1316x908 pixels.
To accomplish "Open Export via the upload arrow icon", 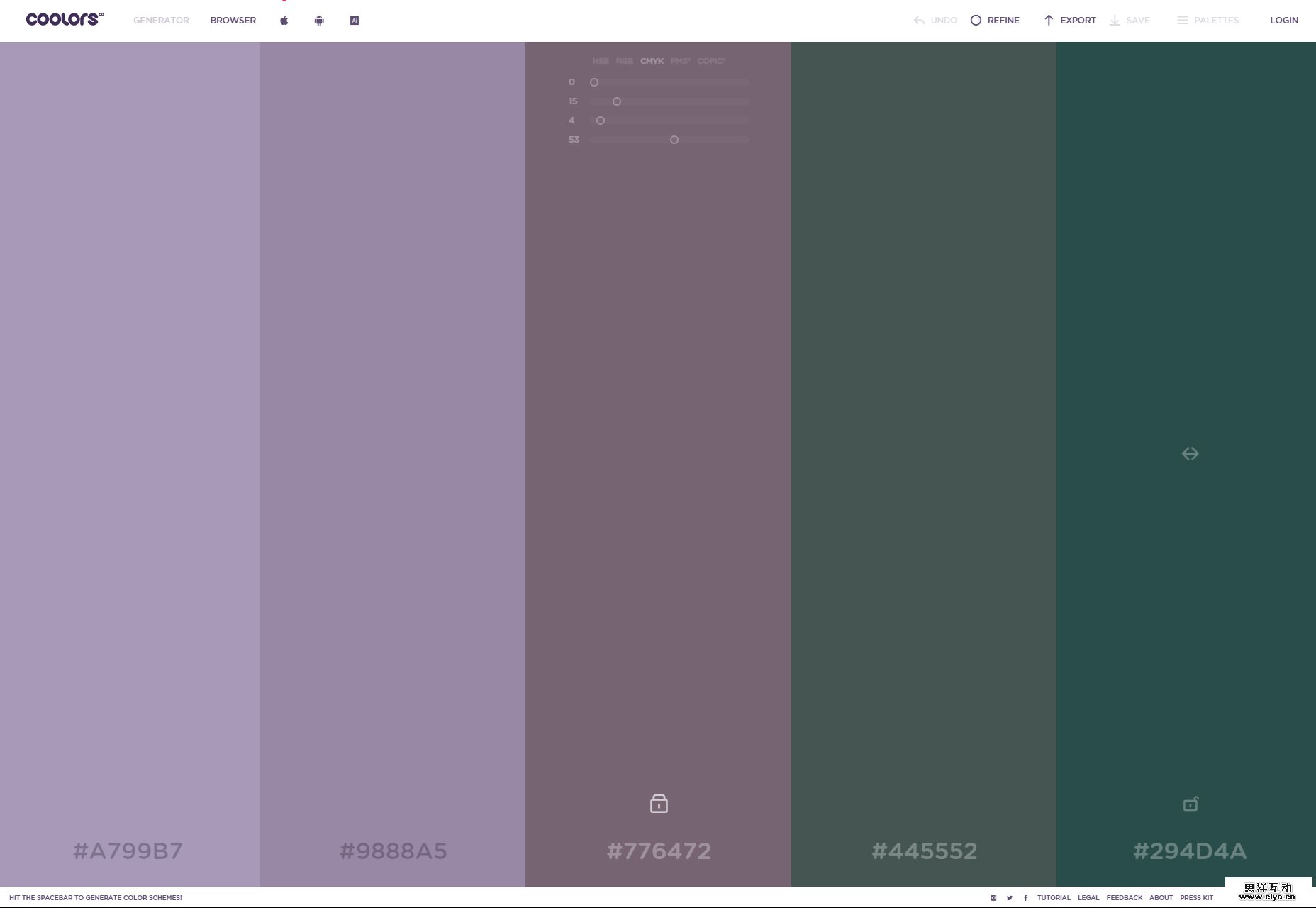I will coord(1048,20).
